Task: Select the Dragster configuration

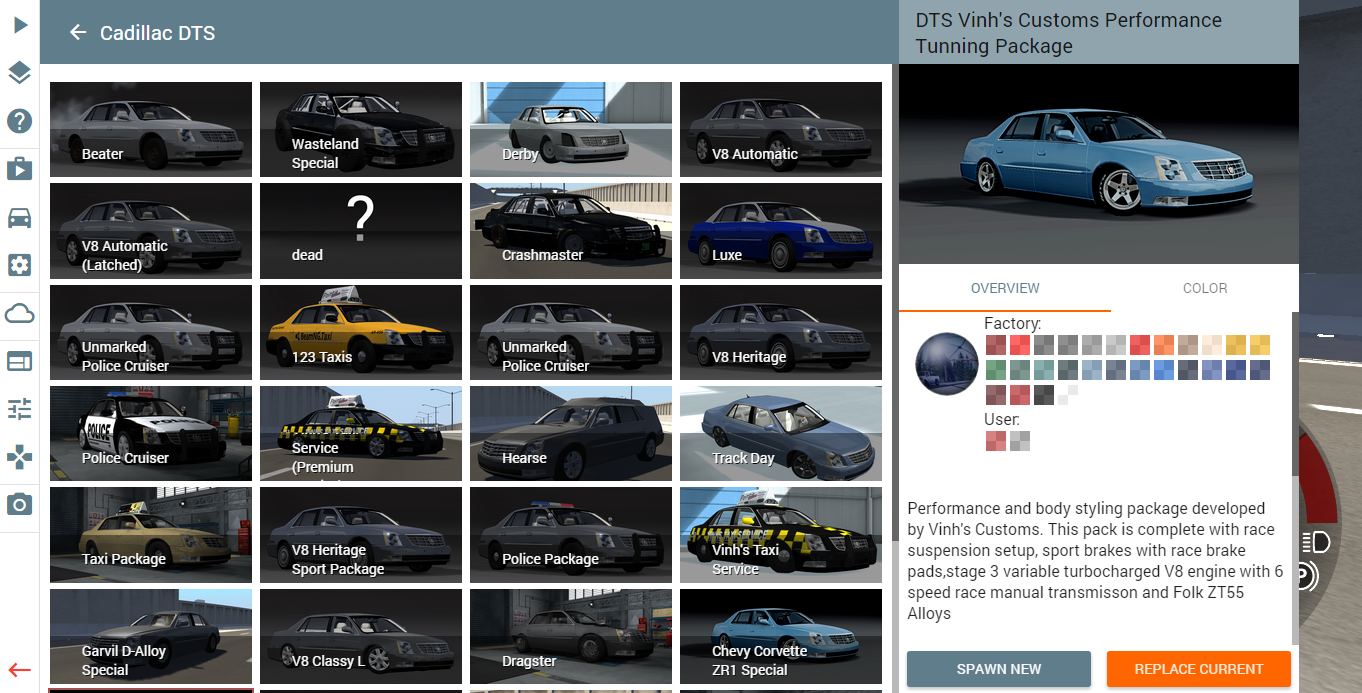Action: 571,636
